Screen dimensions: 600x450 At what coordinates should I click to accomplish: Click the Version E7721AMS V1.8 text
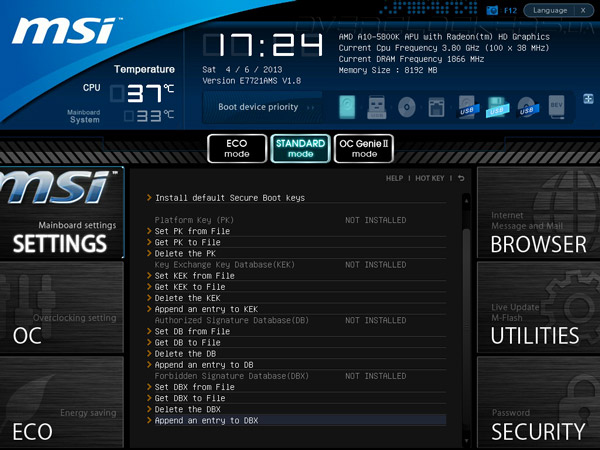click(x=251, y=81)
